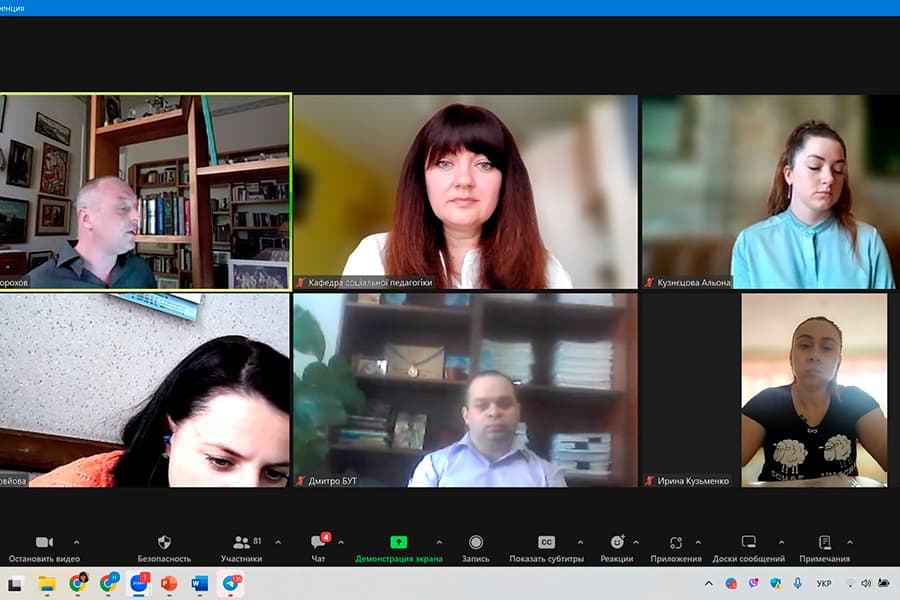Image resolution: width=900 pixels, height=600 pixels.
Task: Click the green Демонстрация экрана share icon
Action: pyautogui.click(x=398, y=542)
